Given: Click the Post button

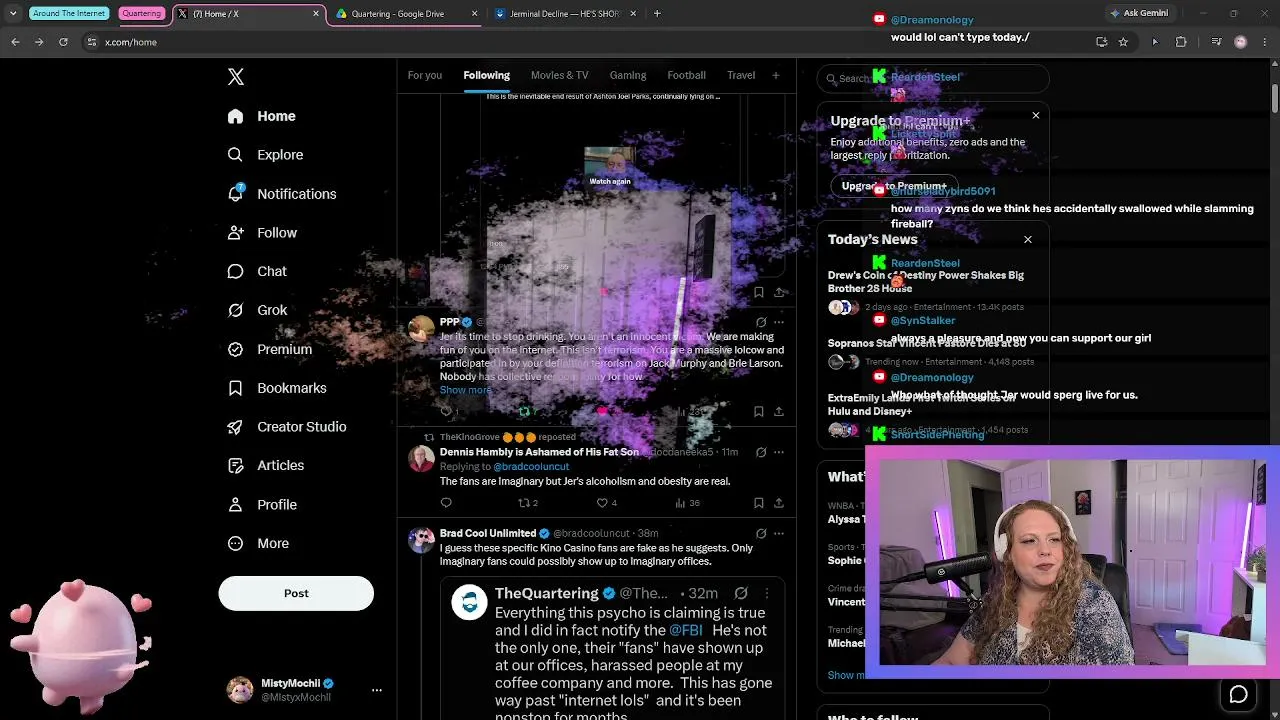Looking at the screenshot, I should coord(296,593).
